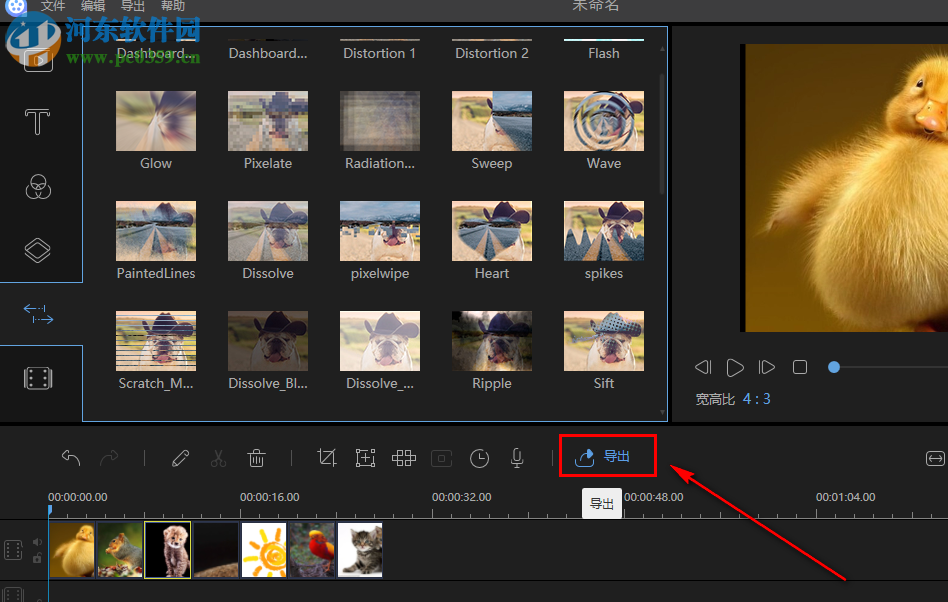Open the Overlays panel layers icon
Image resolution: width=948 pixels, height=602 pixels.
37,250
